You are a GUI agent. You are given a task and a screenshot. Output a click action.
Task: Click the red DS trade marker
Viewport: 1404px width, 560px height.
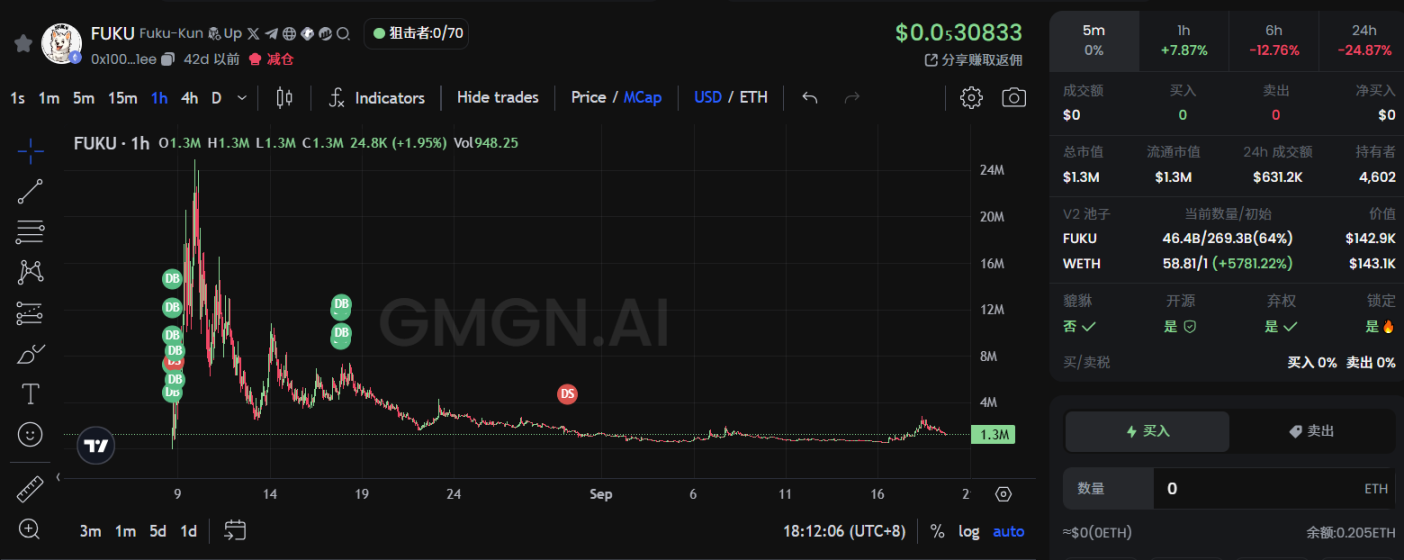point(567,394)
